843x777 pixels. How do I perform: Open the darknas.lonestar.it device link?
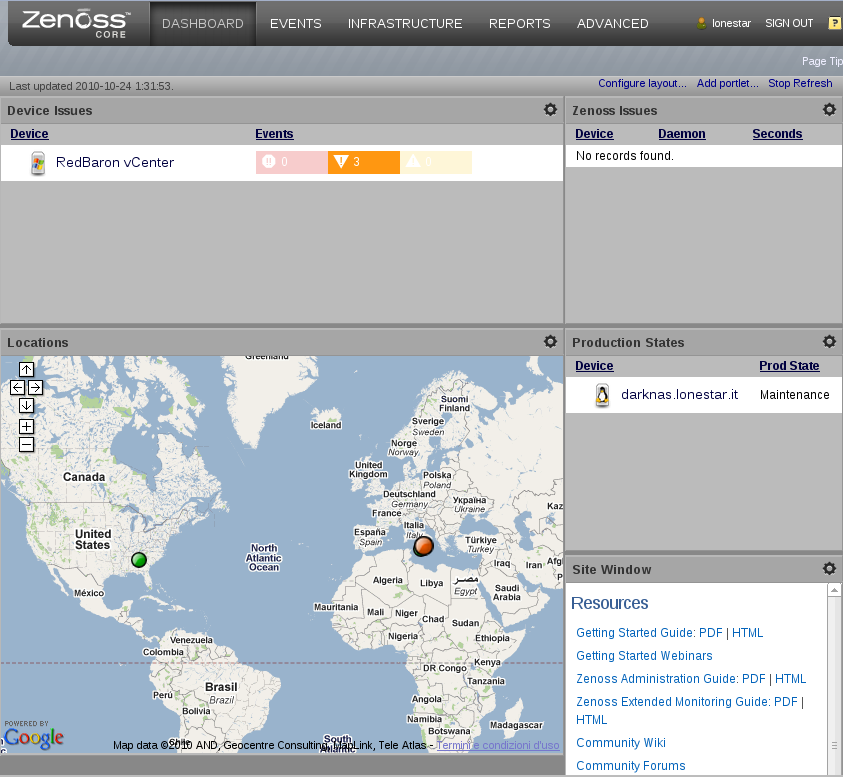point(680,395)
